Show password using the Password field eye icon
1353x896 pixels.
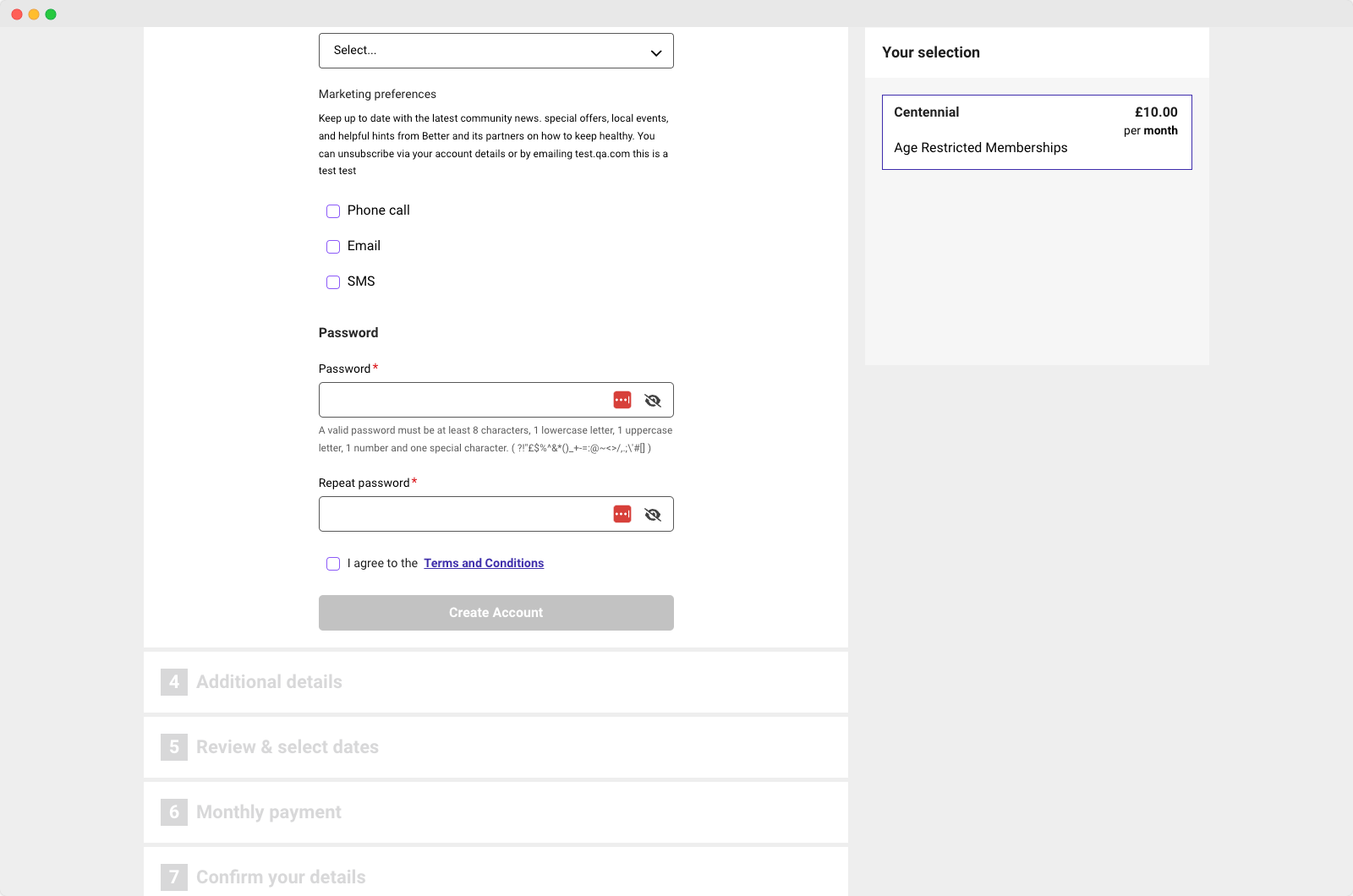tap(653, 401)
